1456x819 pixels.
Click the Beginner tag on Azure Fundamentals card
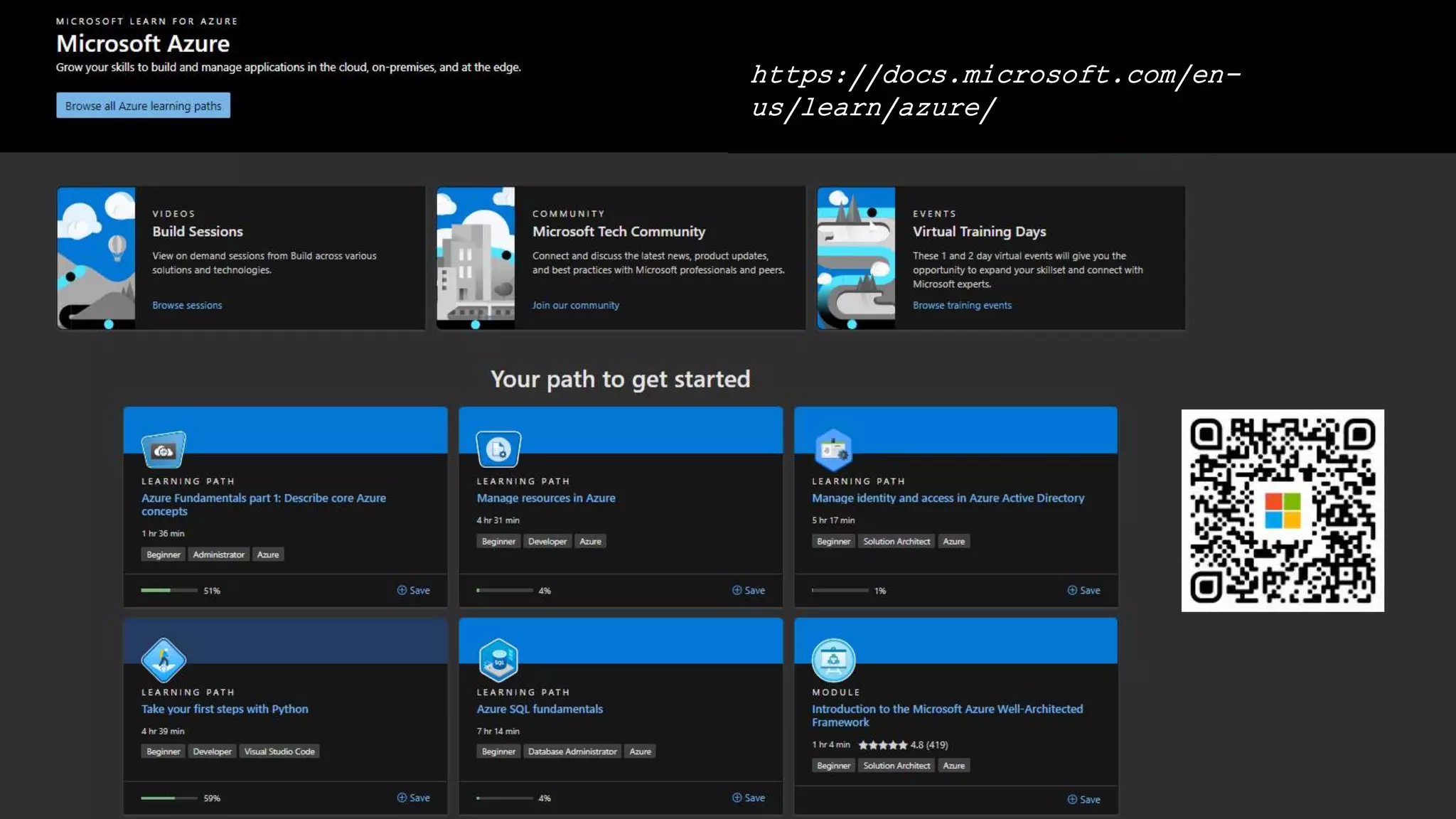click(x=164, y=555)
